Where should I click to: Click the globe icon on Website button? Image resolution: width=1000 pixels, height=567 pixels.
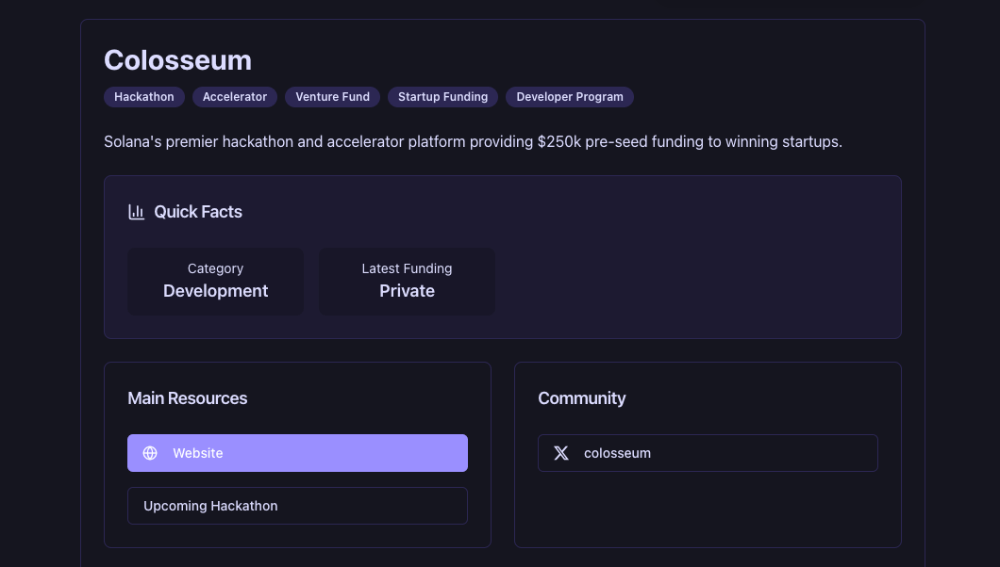[150, 453]
